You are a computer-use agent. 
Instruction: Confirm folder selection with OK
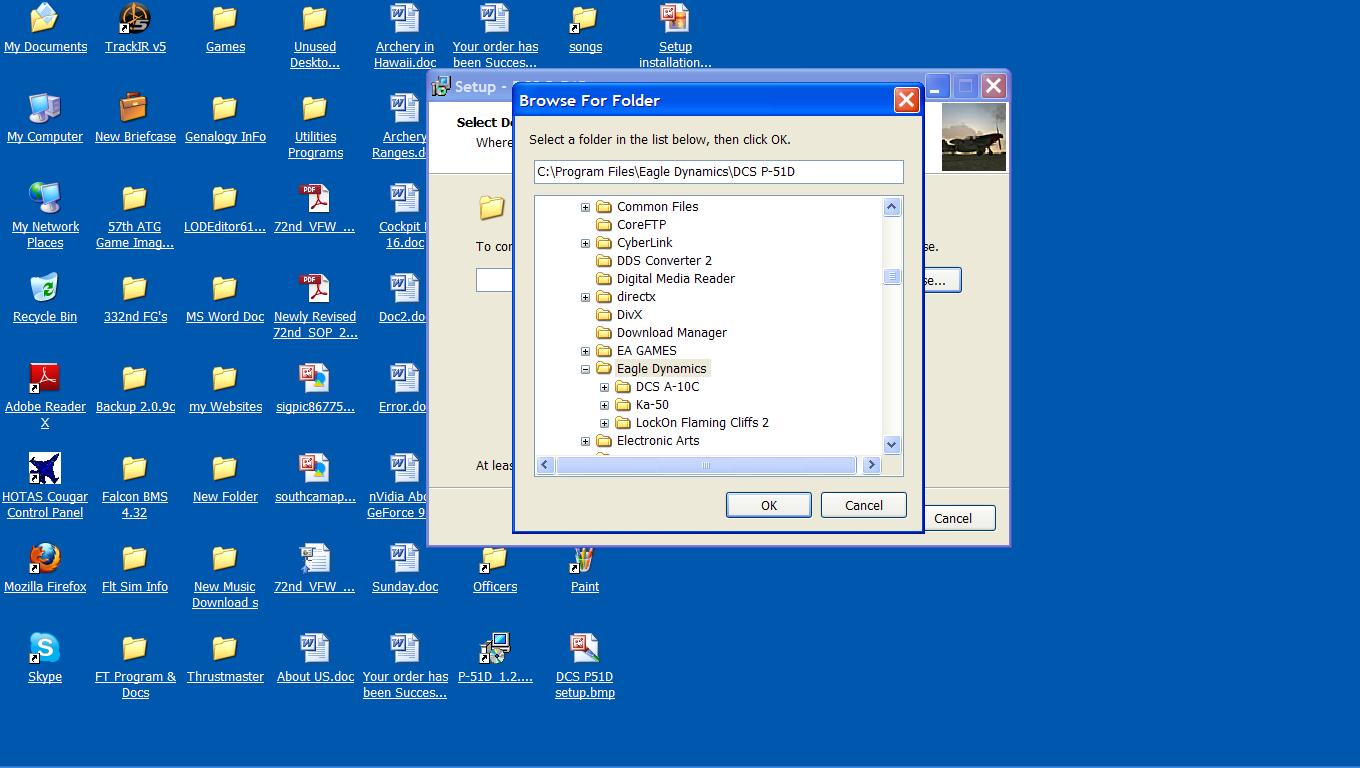[768, 505]
